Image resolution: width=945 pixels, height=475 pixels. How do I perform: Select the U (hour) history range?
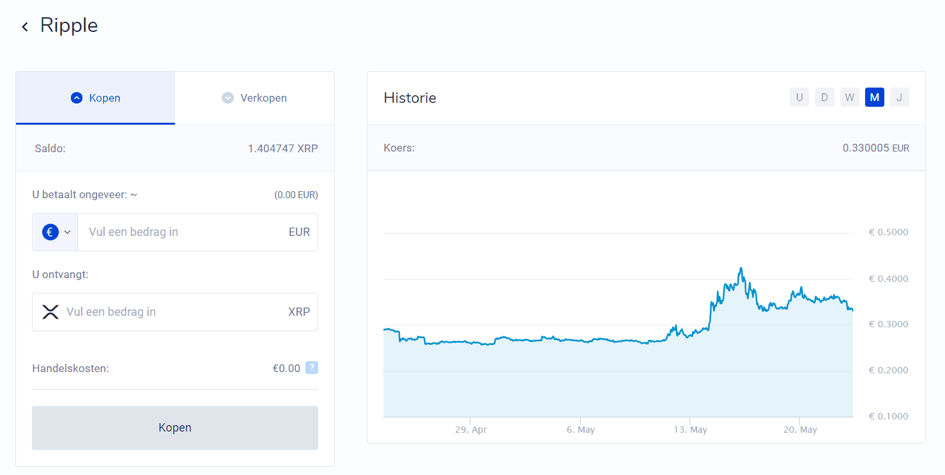point(799,97)
